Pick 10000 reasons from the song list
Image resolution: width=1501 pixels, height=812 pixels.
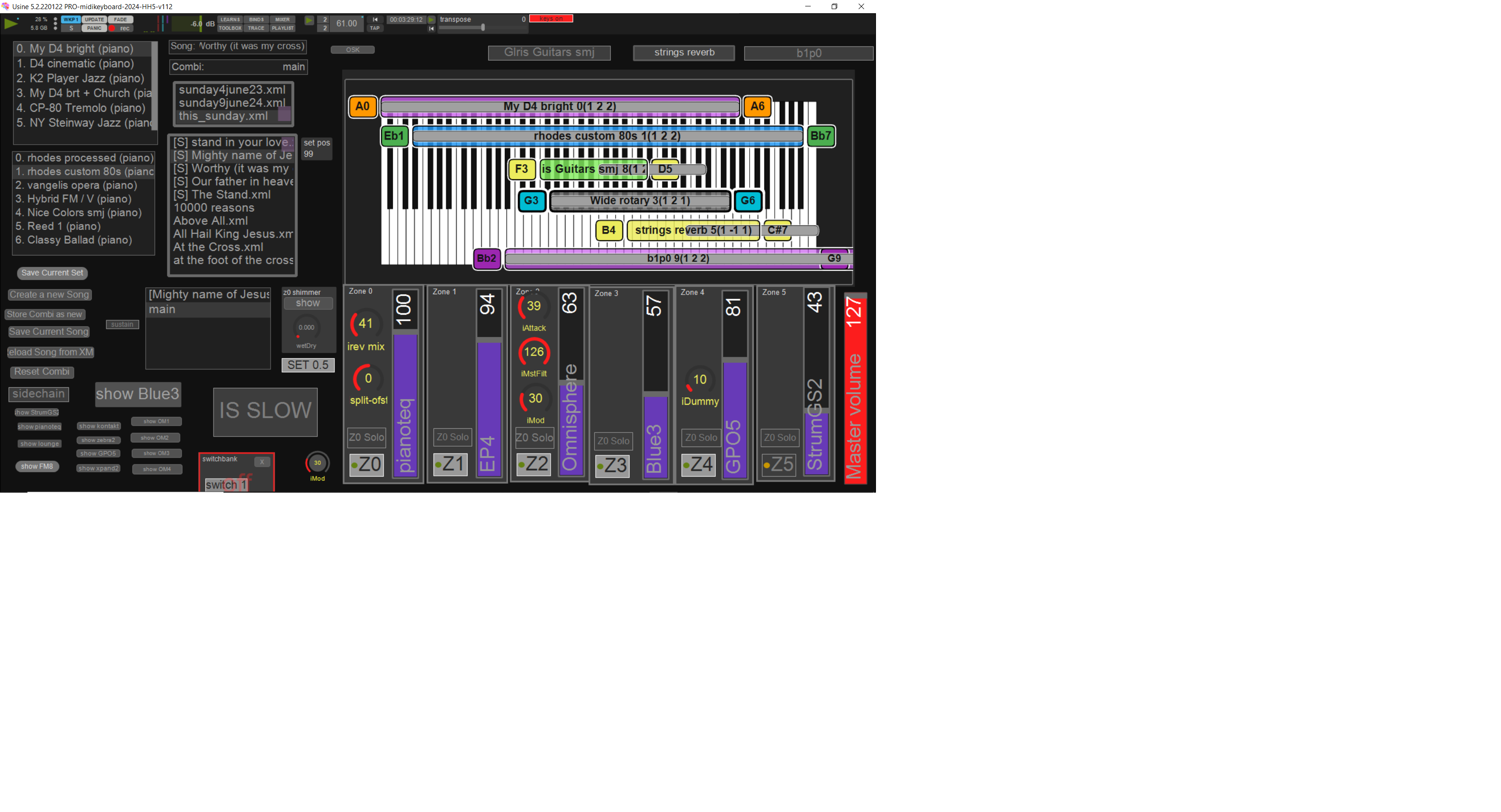click(x=214, y=208)
